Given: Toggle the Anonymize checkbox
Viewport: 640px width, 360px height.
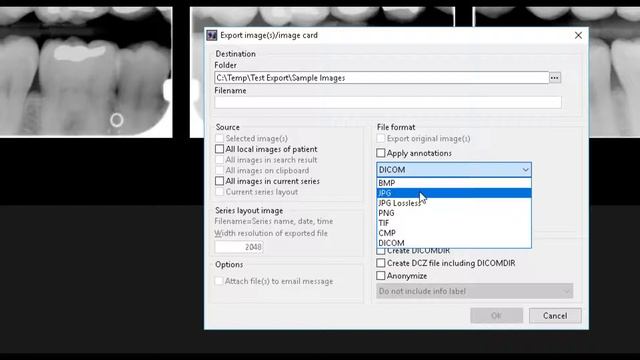Looking at the screenshot, I should coord(381,276).
